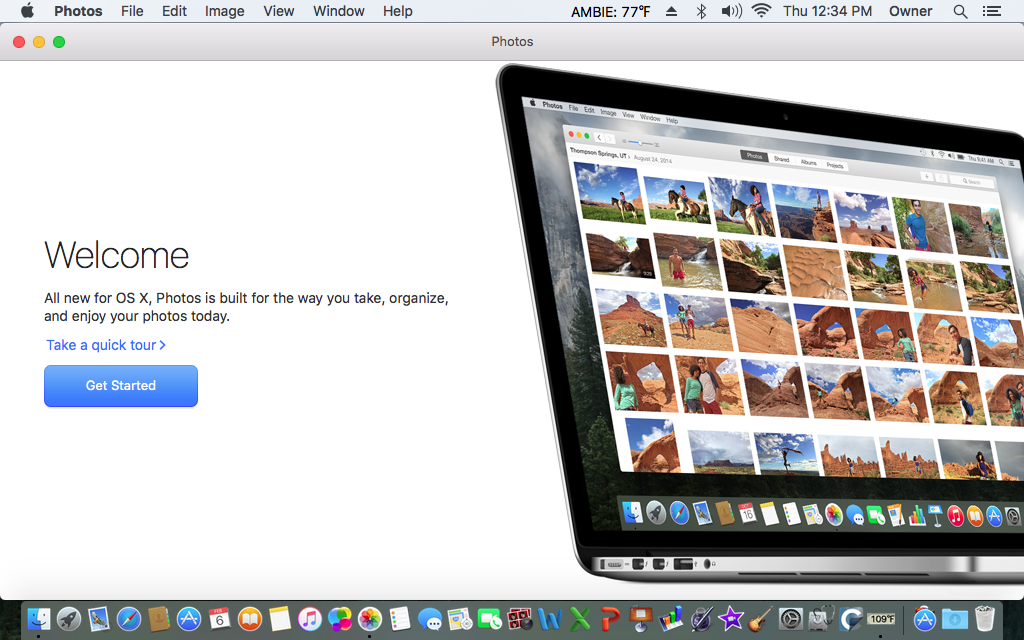Open the Wi-Fi status menu
Viewport: 1024px width, 640px height.
(x=761, y=10)
